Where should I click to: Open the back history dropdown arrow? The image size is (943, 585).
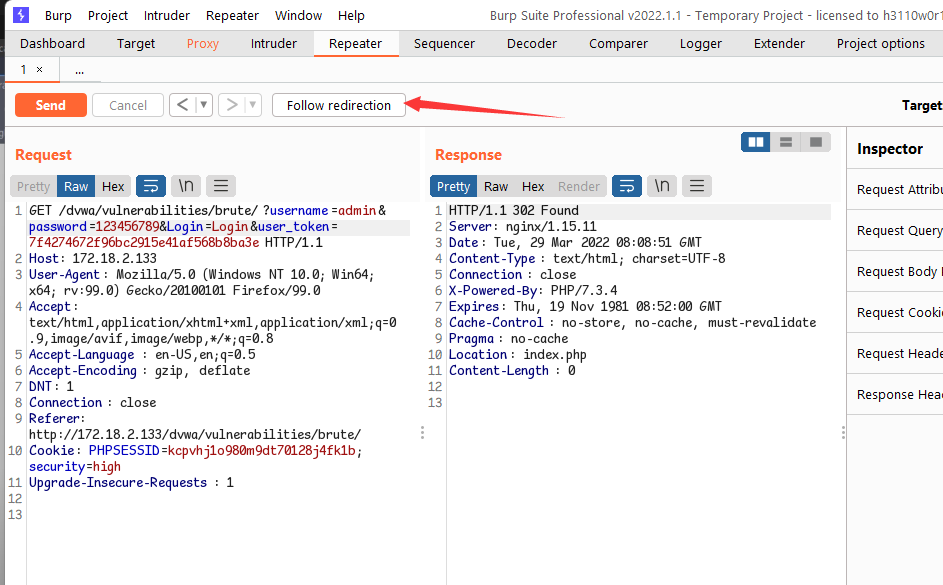point(204,105)
